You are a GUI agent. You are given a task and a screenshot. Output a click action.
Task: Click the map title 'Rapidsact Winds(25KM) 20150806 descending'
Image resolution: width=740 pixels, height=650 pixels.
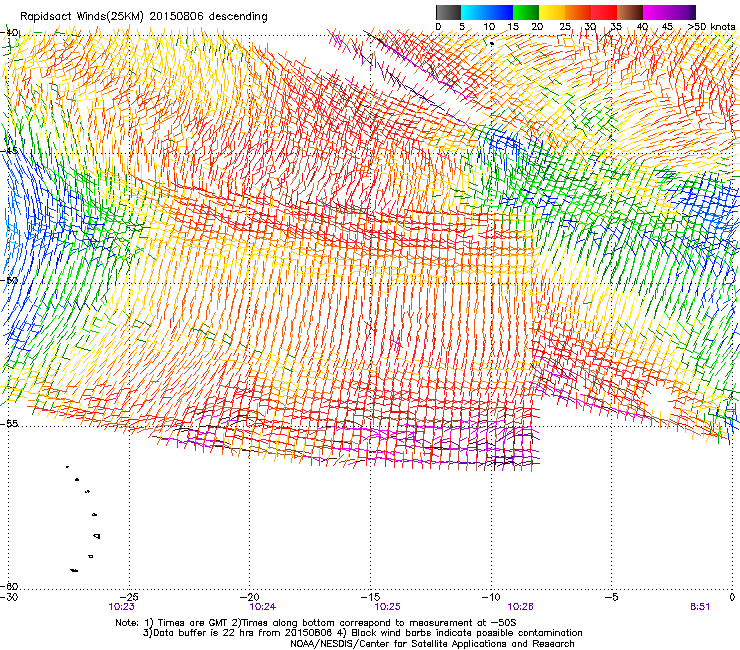click(143, 17)
